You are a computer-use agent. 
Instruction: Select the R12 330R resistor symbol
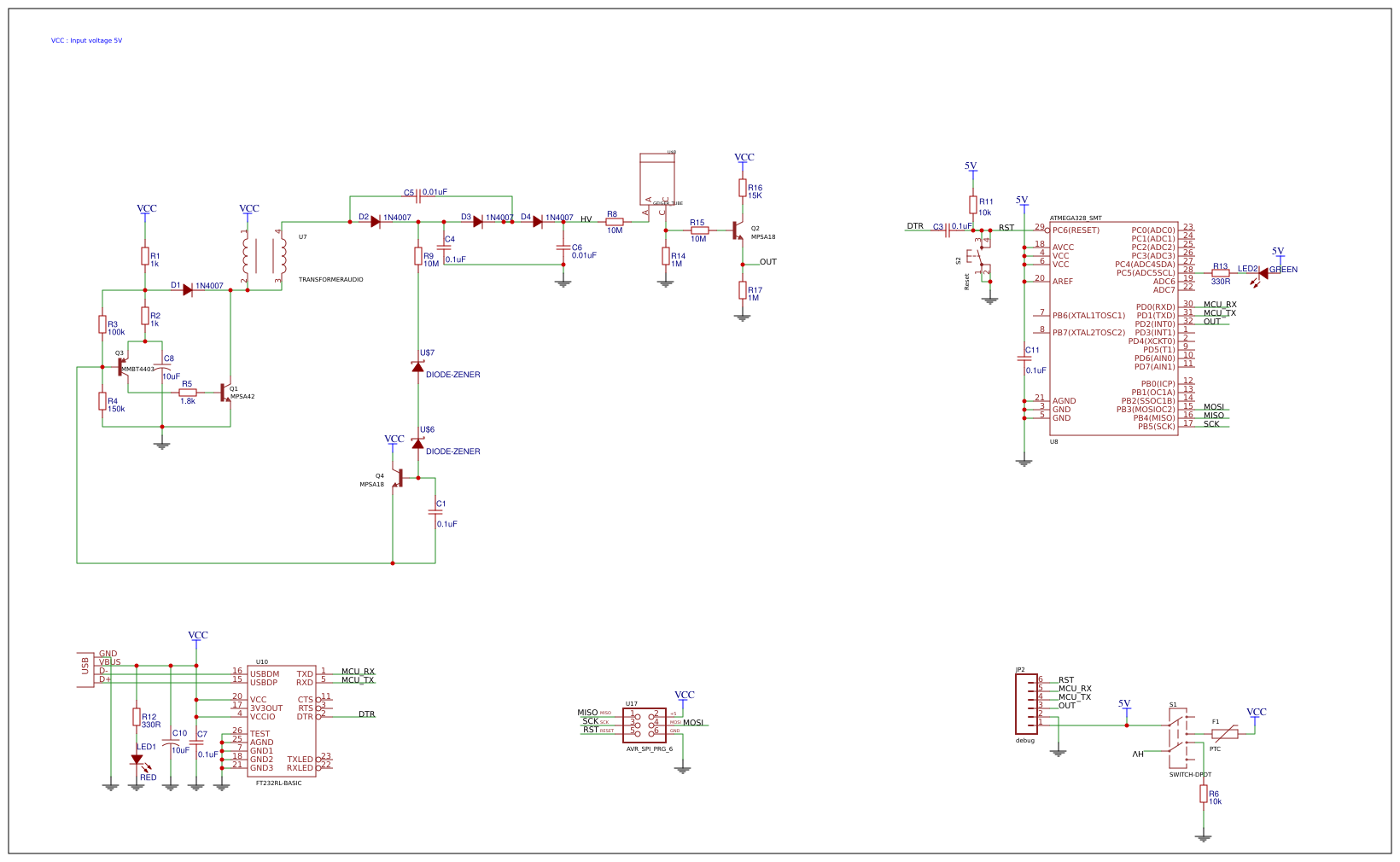tap(137, 717)
